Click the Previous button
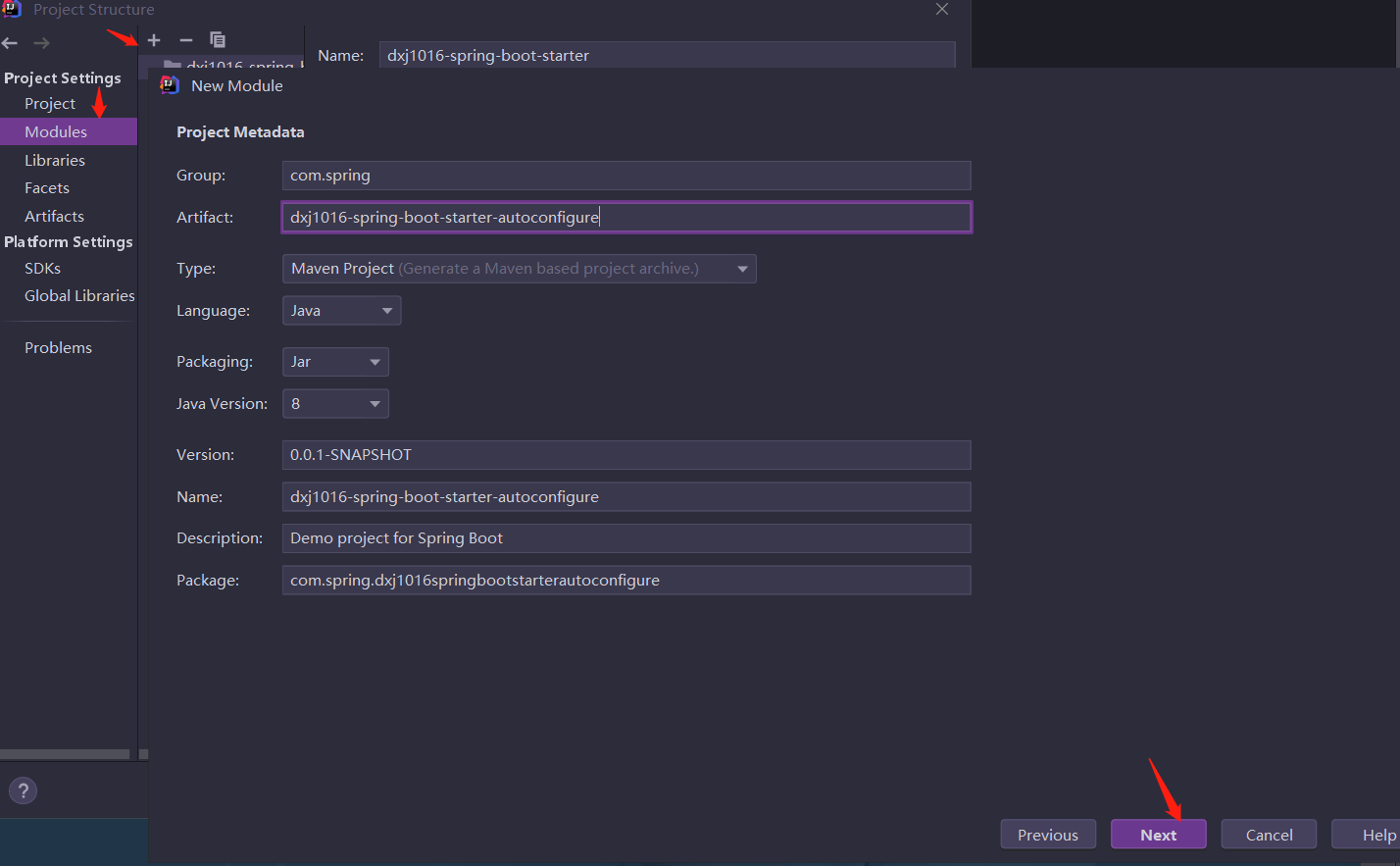Image resolution: width=1400 pixels, height=866 pixels. [x=1048, y=835]
